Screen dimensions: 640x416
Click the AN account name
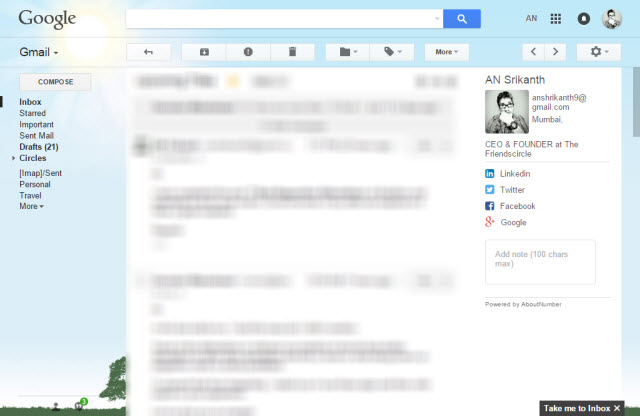[x=531, y=19]
